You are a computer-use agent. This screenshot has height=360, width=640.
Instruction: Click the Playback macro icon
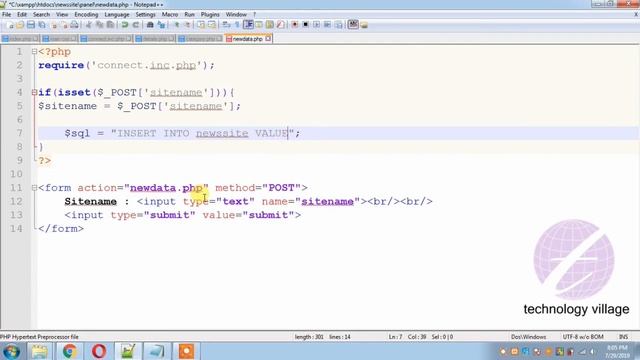click(x=316, y=25)
